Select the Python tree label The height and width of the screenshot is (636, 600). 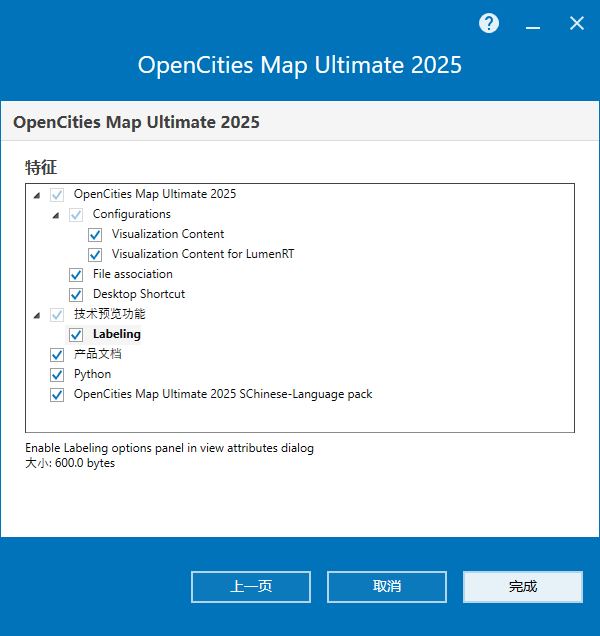(92, 374)
